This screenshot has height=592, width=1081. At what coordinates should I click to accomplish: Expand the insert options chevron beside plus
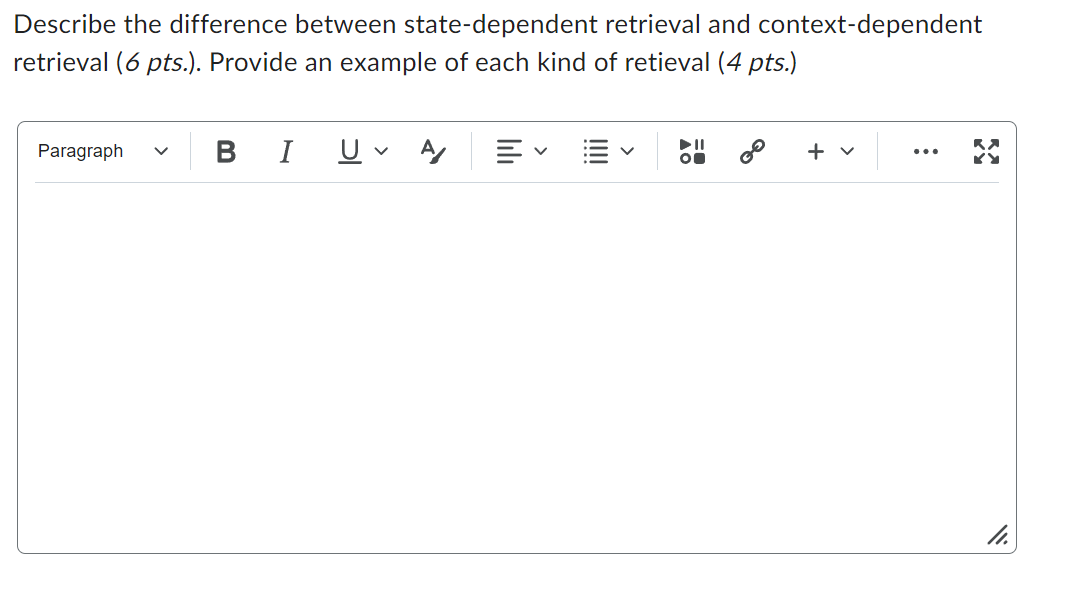click(844, 152)
